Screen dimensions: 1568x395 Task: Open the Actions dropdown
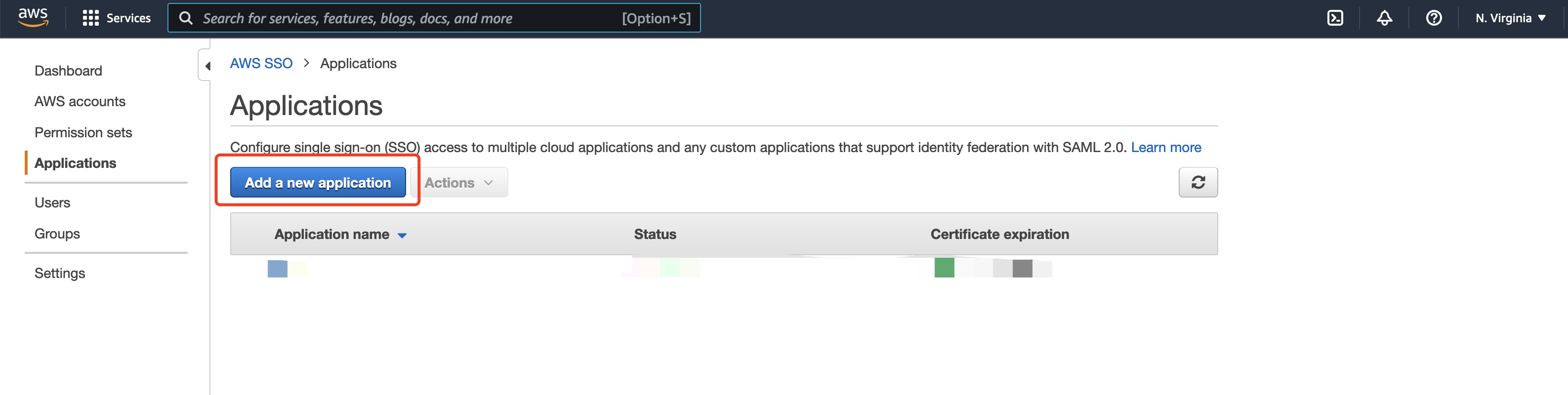(x=459, y=183)
